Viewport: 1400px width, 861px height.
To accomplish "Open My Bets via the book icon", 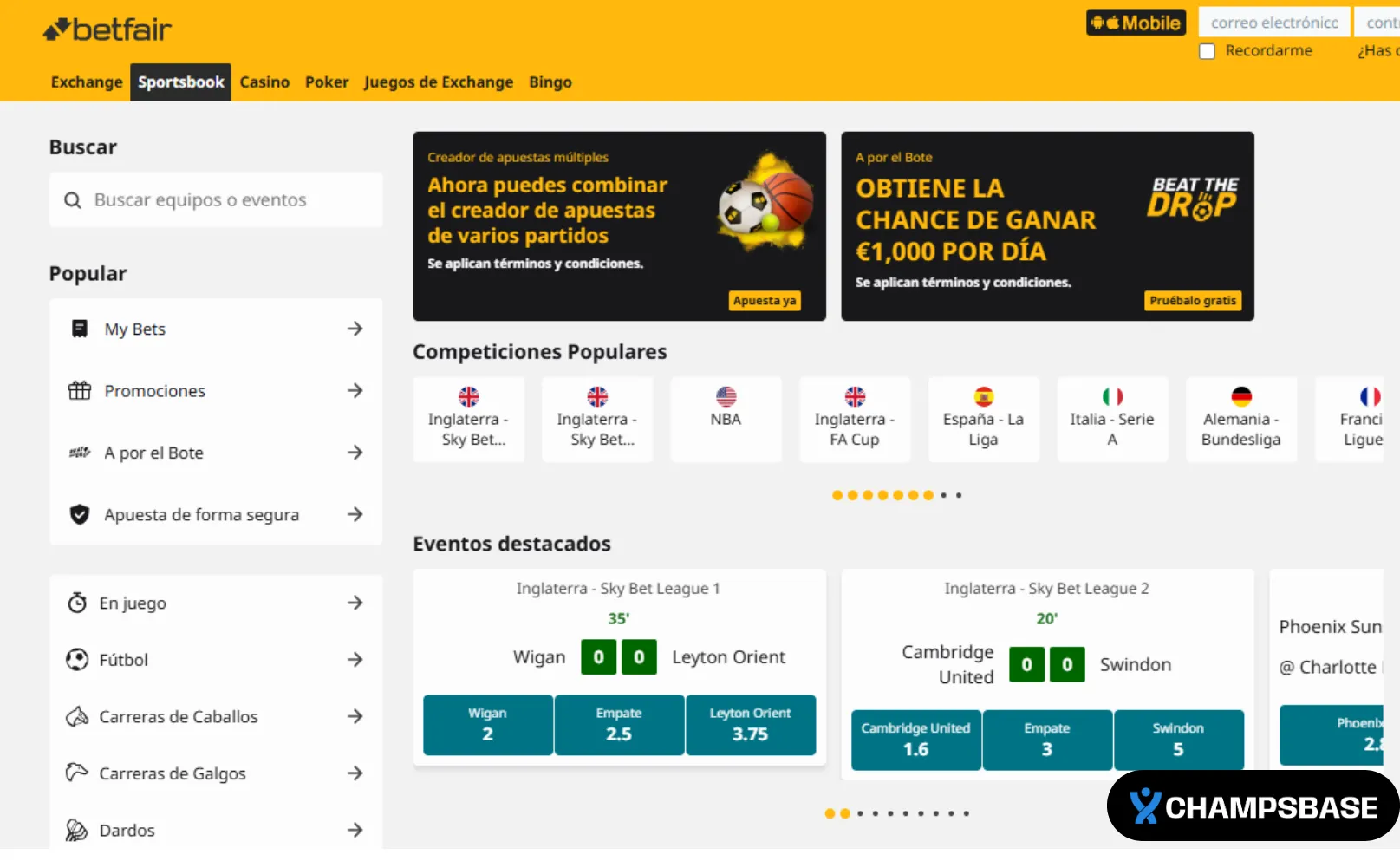I will (x=79, y=328).
